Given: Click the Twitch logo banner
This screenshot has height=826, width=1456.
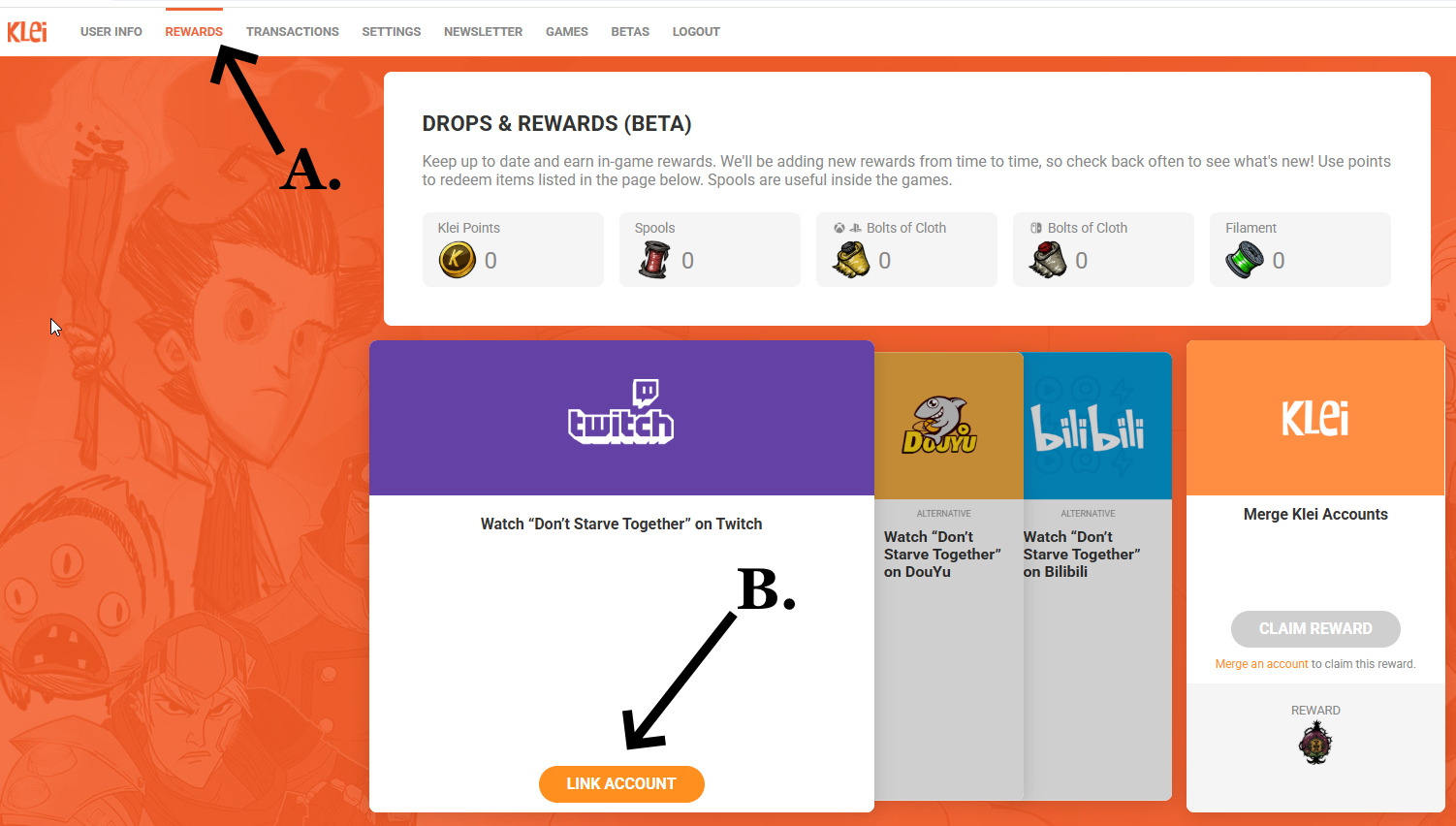Looking at the screenshot, I should (x=621, y=418).
